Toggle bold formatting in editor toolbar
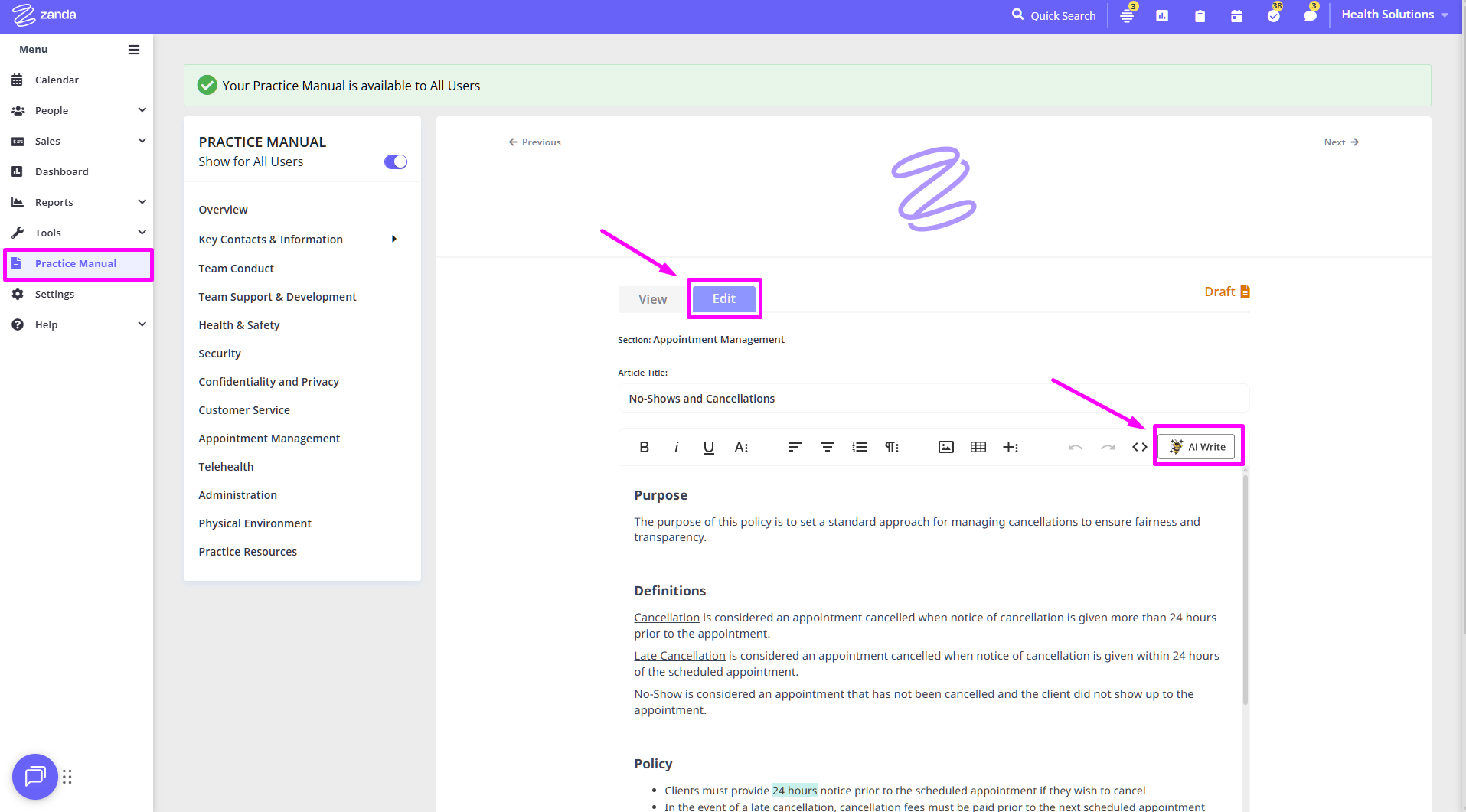This screenshot has width=1466, height=812. 644,447
